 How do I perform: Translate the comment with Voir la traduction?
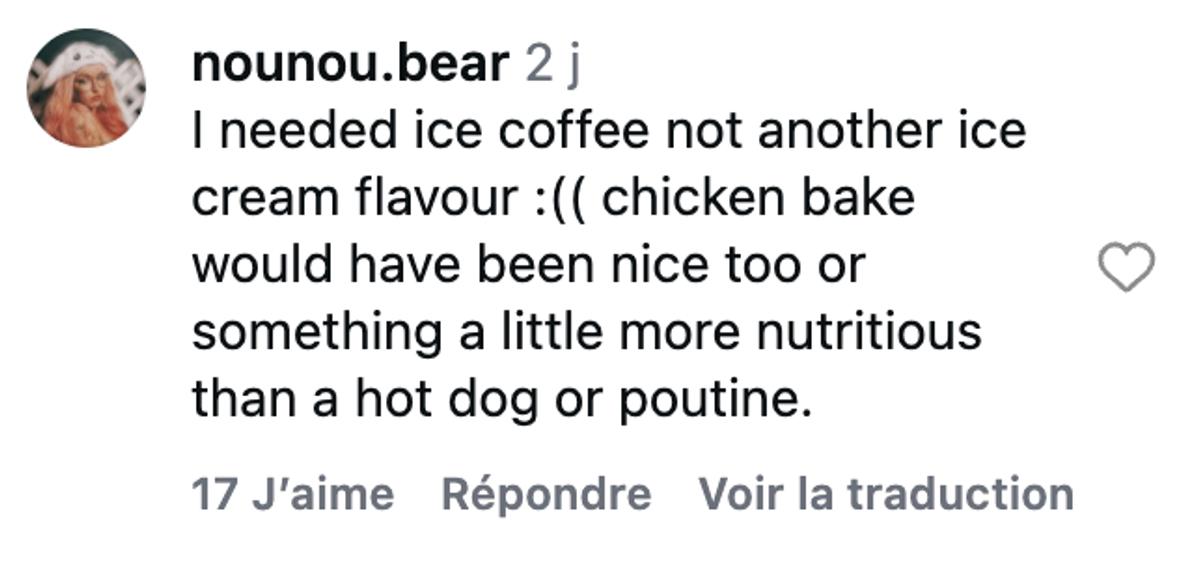[885, 494]
